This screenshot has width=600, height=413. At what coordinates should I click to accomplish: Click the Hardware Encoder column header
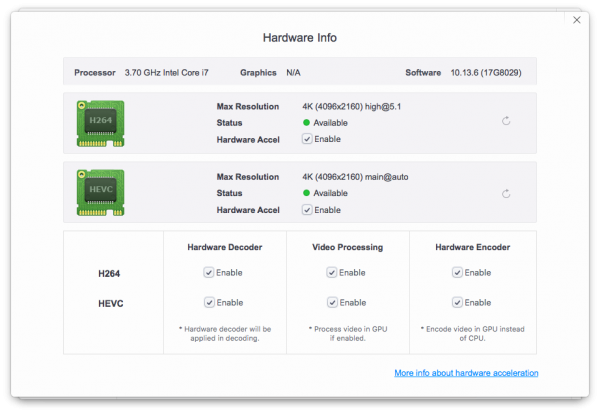472,246
